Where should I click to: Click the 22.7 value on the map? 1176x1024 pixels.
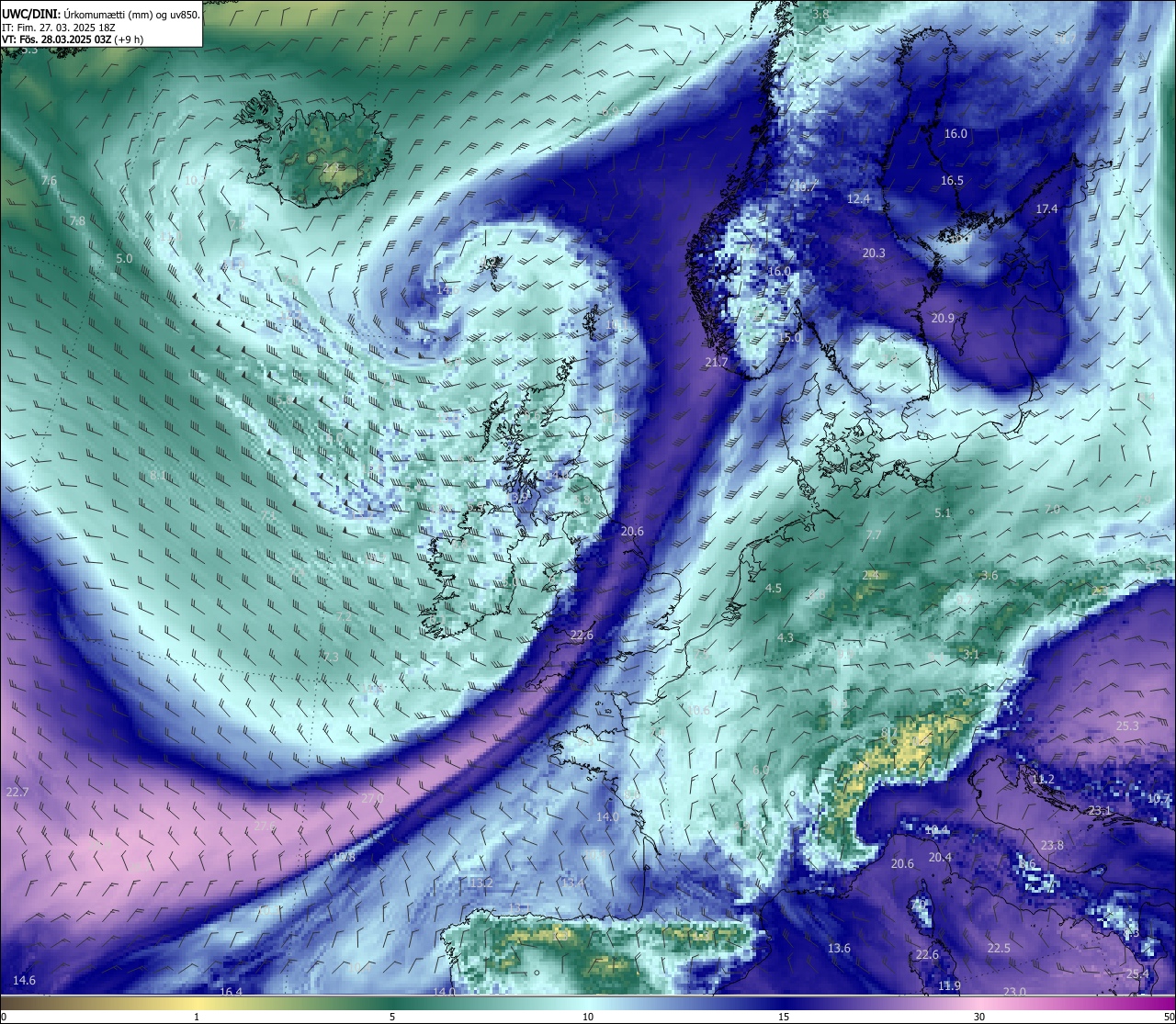(x=17, y=792)
